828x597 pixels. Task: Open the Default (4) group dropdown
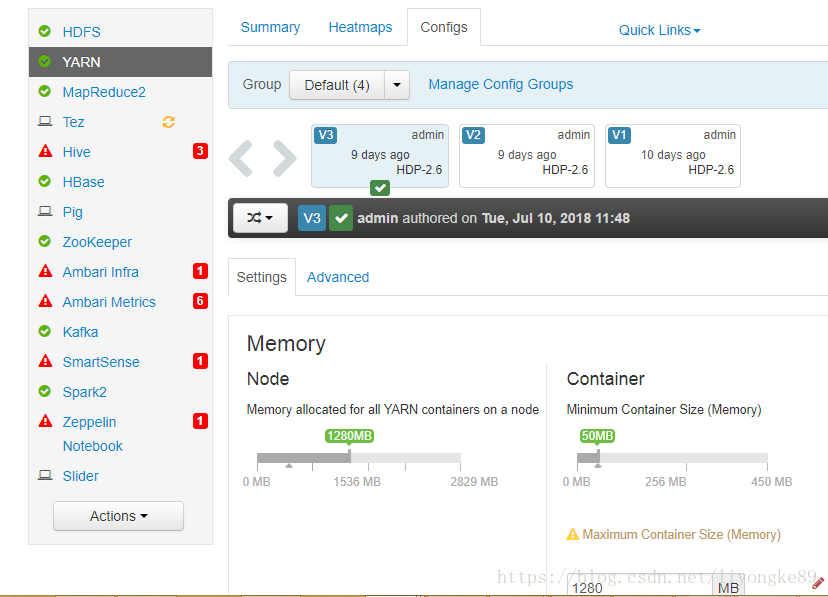[x=350, y=85]
